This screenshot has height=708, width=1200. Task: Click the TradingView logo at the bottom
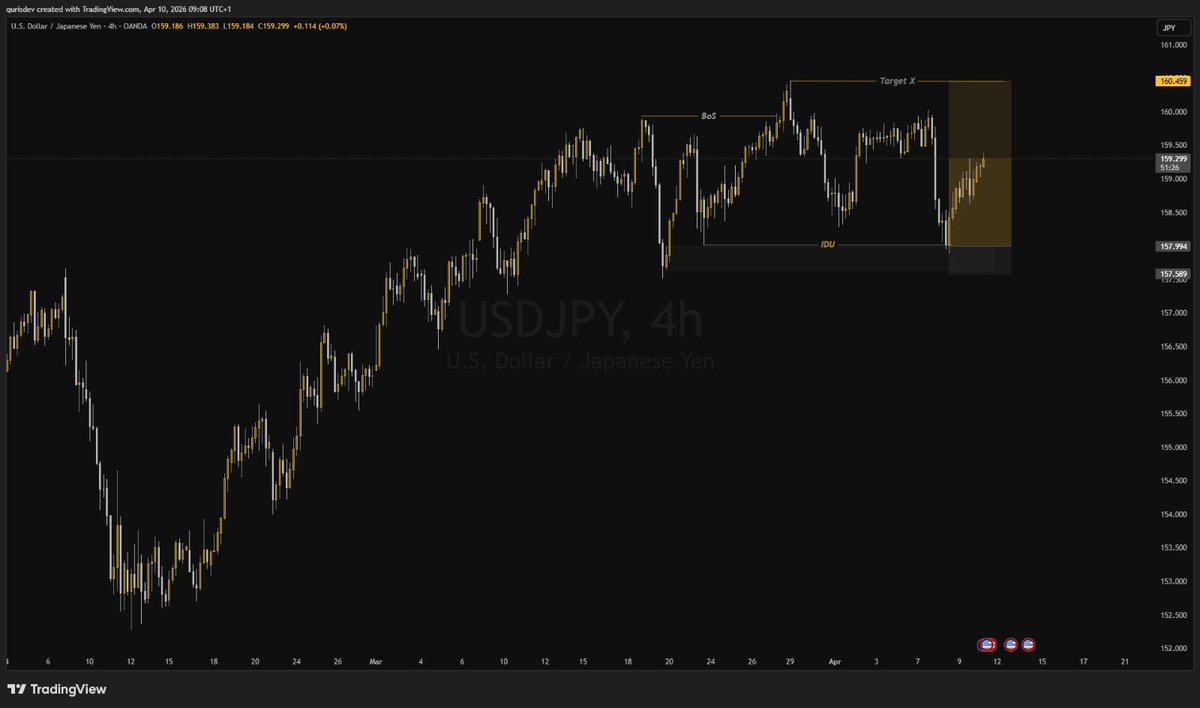tap(57, 689)
